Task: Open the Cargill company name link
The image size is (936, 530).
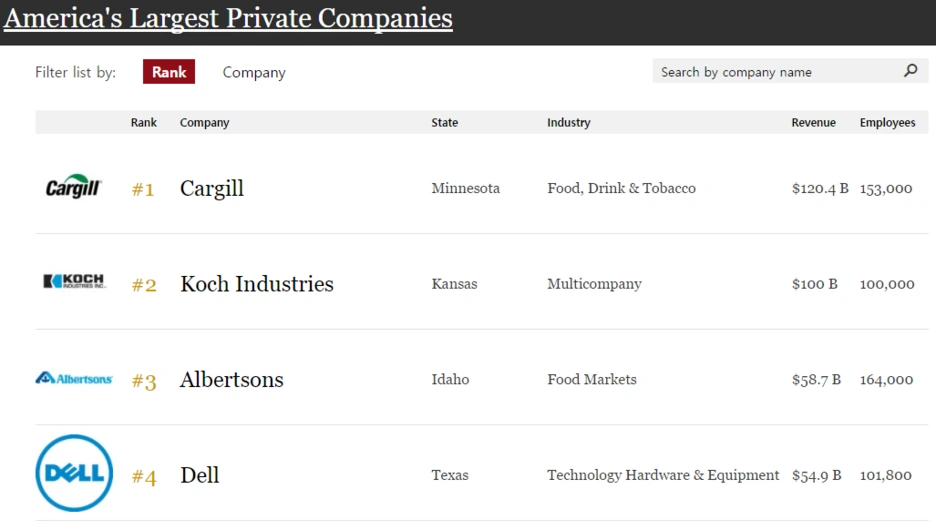Action: 212,188
